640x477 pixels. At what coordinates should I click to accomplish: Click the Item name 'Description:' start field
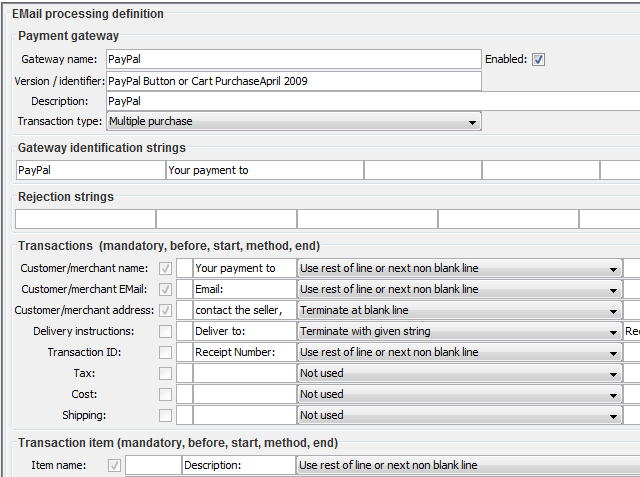(239, 466)
